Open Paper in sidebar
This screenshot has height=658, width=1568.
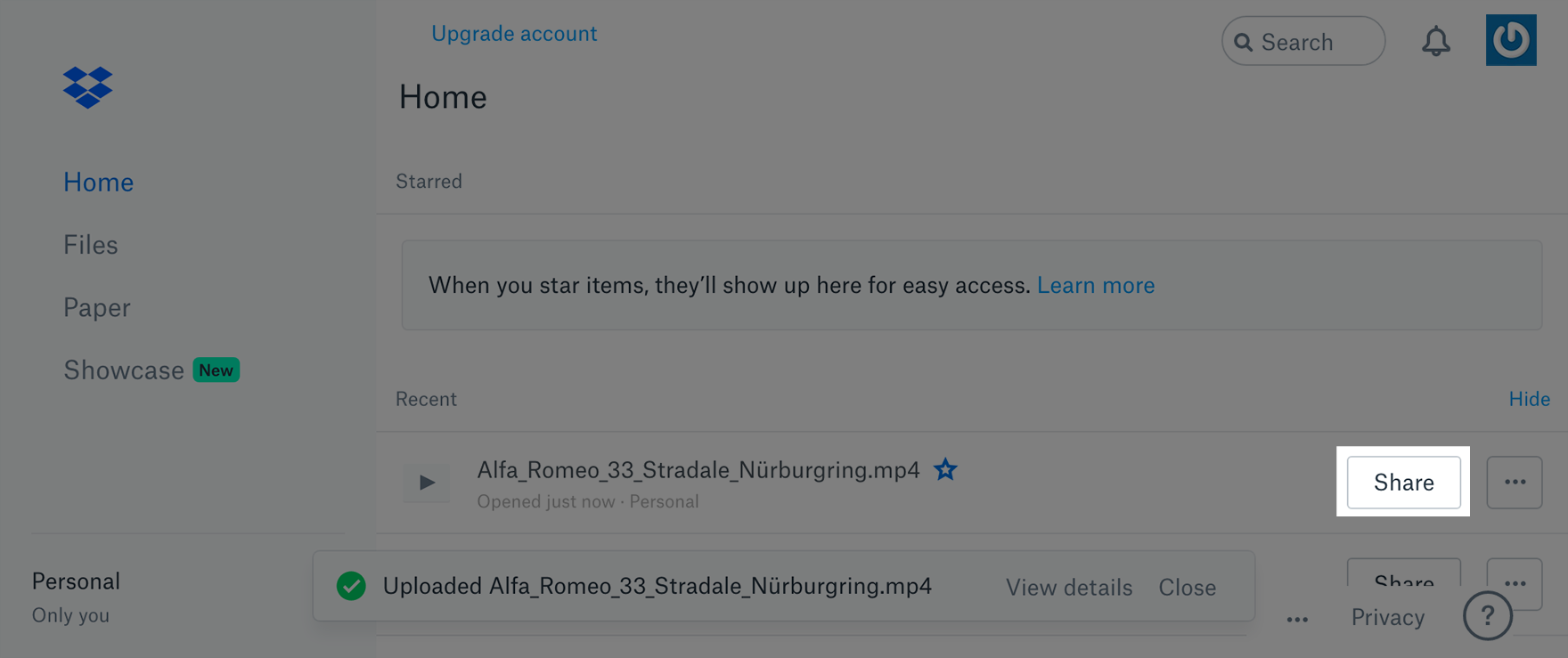[x=96, y=307]
